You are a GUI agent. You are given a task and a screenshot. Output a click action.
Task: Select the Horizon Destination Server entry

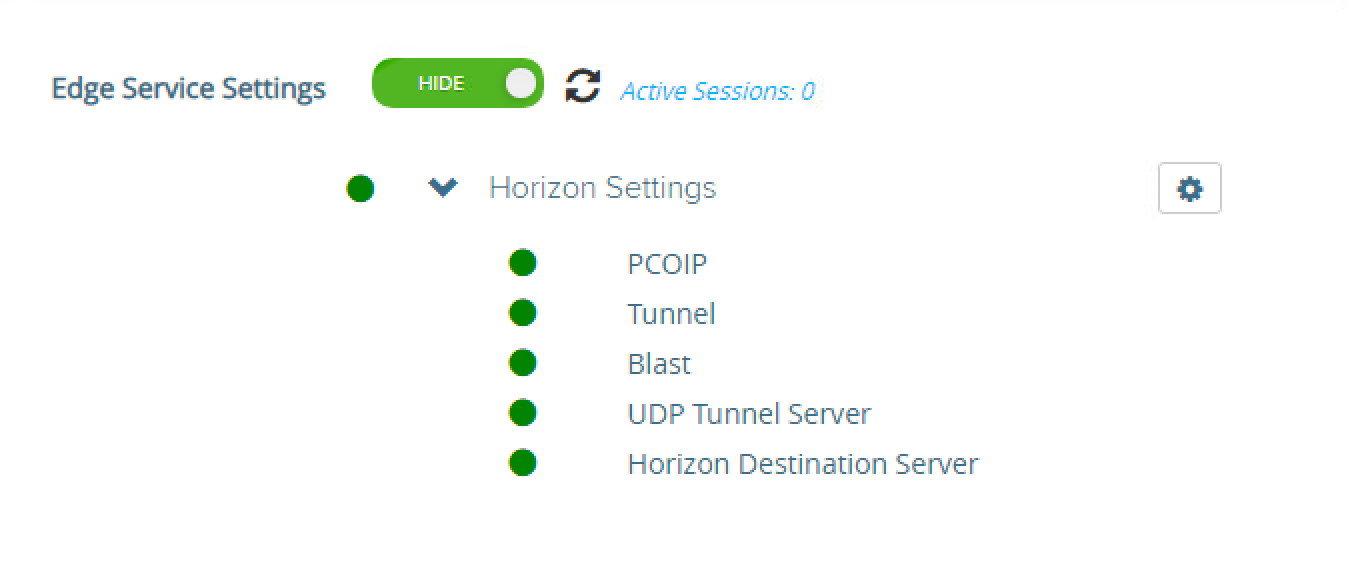click(x=802, y=464)
